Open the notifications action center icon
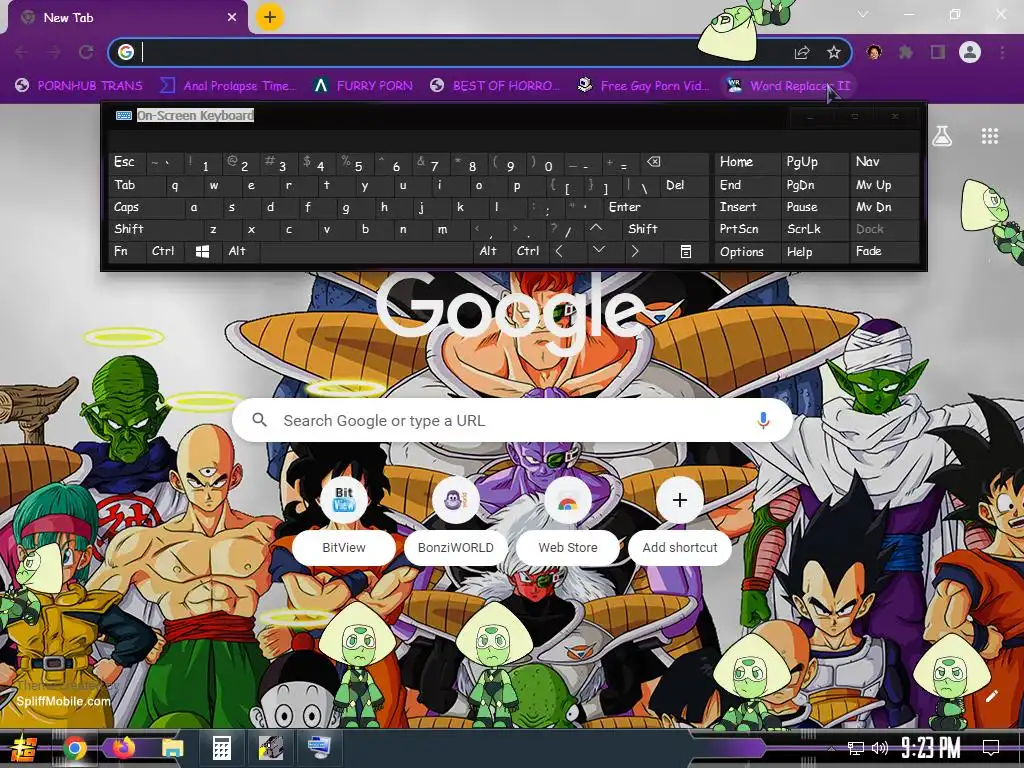The width and height of the screenshot is (1024, 768). 991,748
